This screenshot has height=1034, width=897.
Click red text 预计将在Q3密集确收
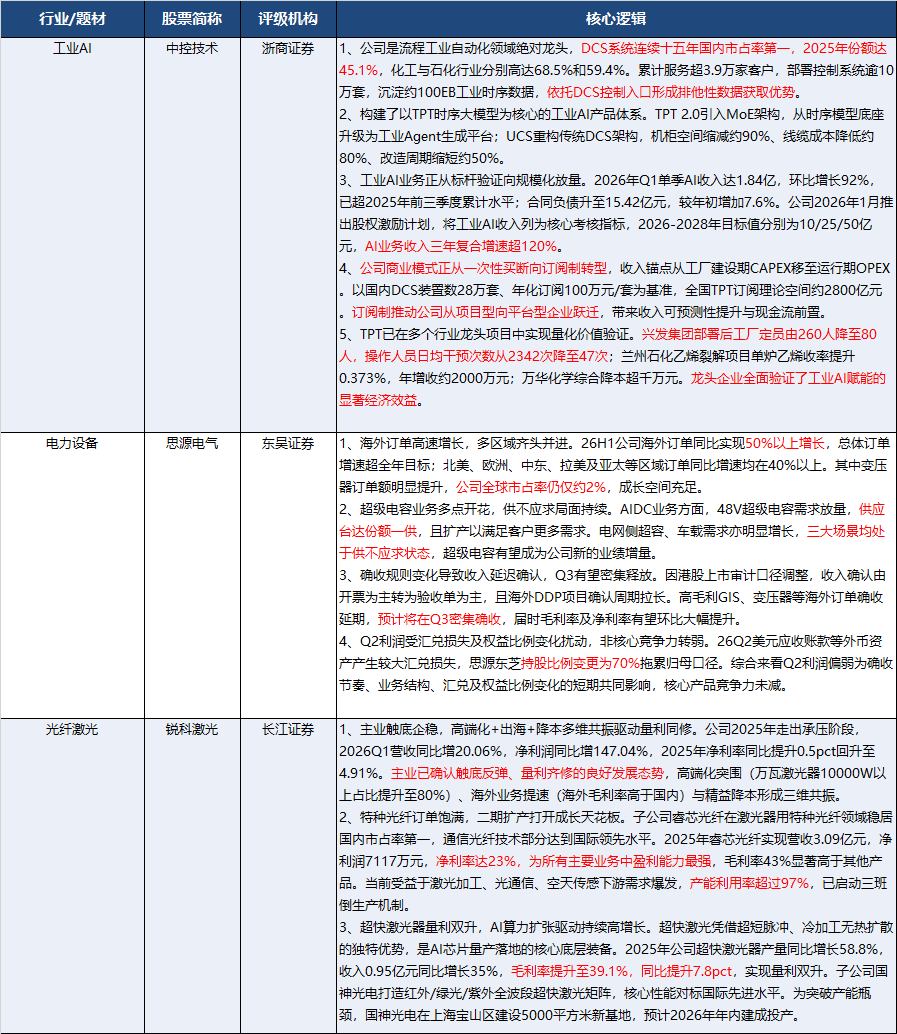pyautogui.click(x=439, y=619)
